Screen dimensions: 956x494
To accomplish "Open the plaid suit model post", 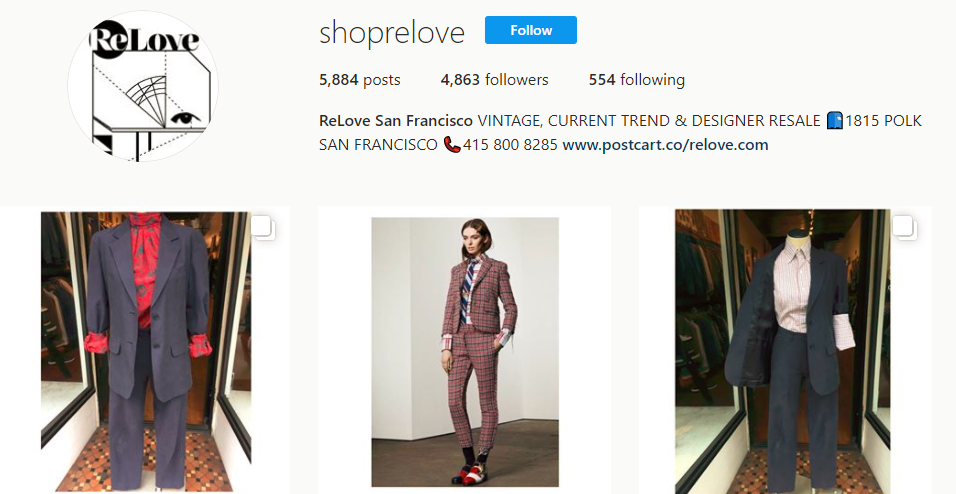I will click(x=465, y=350).
